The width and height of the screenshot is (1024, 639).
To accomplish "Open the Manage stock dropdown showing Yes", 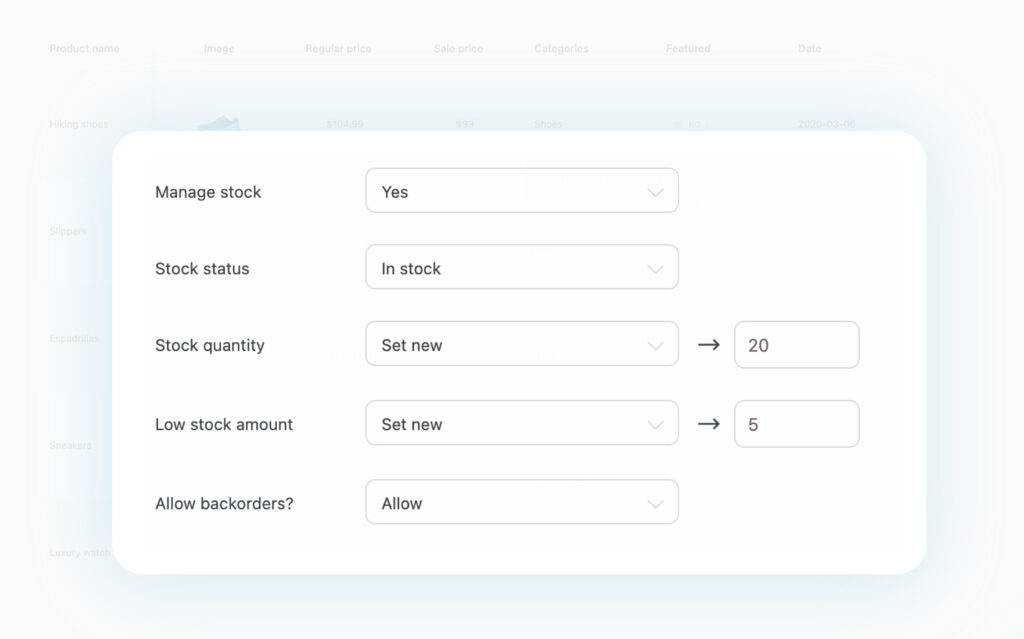I will click(x=520, y=191).
